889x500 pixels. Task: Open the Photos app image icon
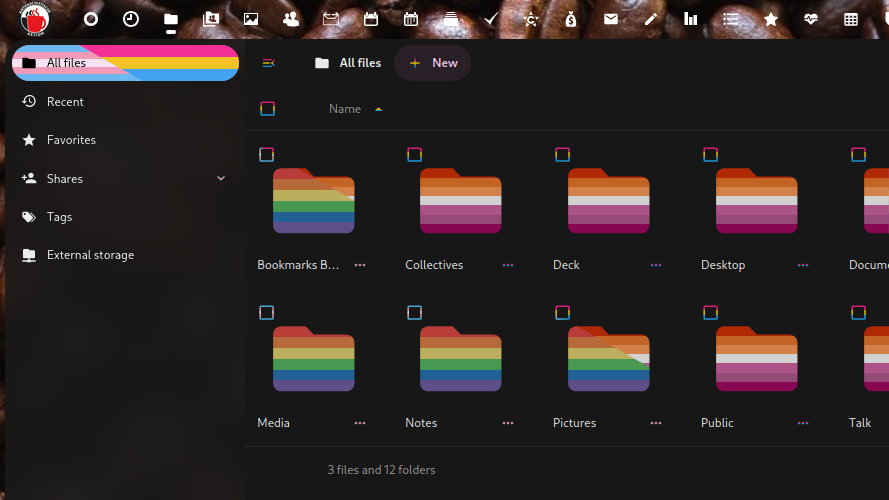point(251,19)
